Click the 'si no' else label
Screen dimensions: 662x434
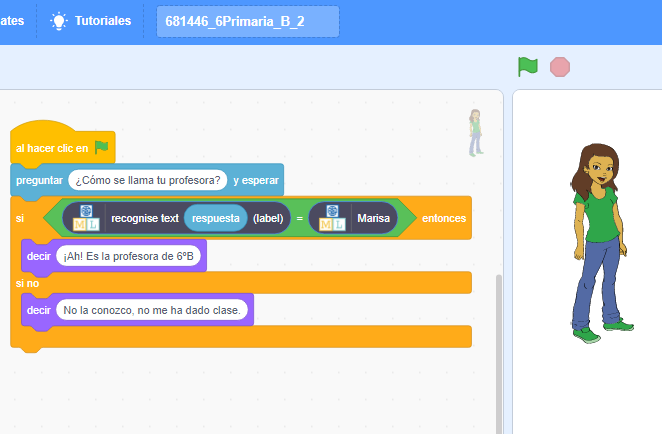point(27,283)
